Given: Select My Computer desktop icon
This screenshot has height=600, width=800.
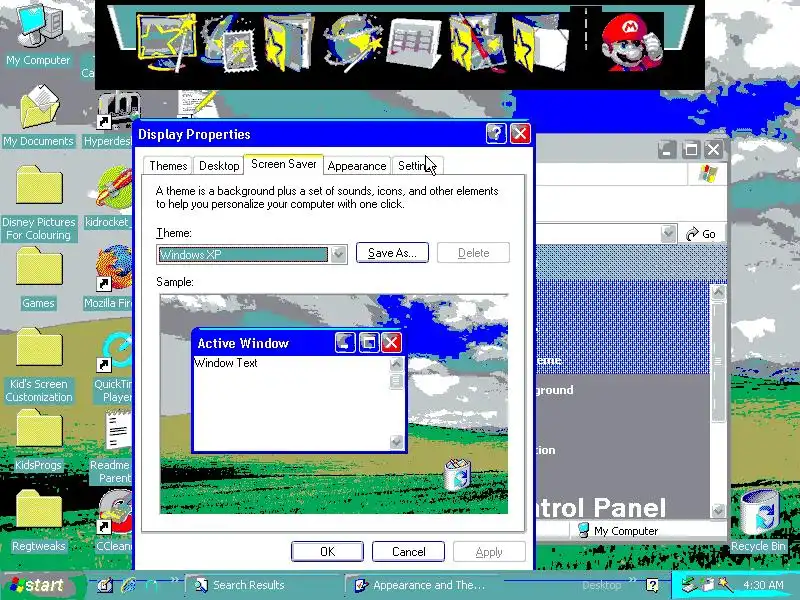Looking at the screenshot, I should coord(38,34).
